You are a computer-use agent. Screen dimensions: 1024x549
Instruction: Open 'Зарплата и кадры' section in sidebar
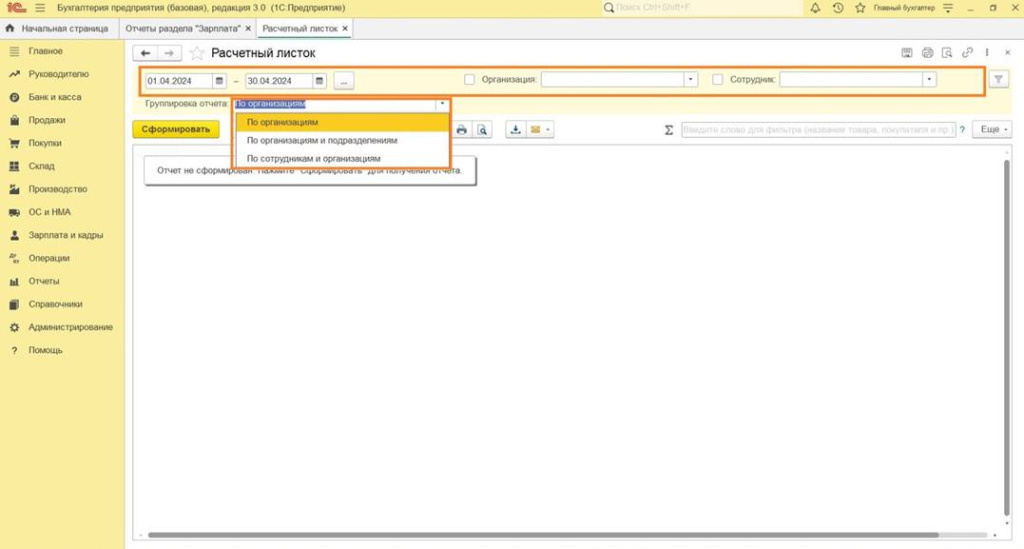tap(65, 235)
